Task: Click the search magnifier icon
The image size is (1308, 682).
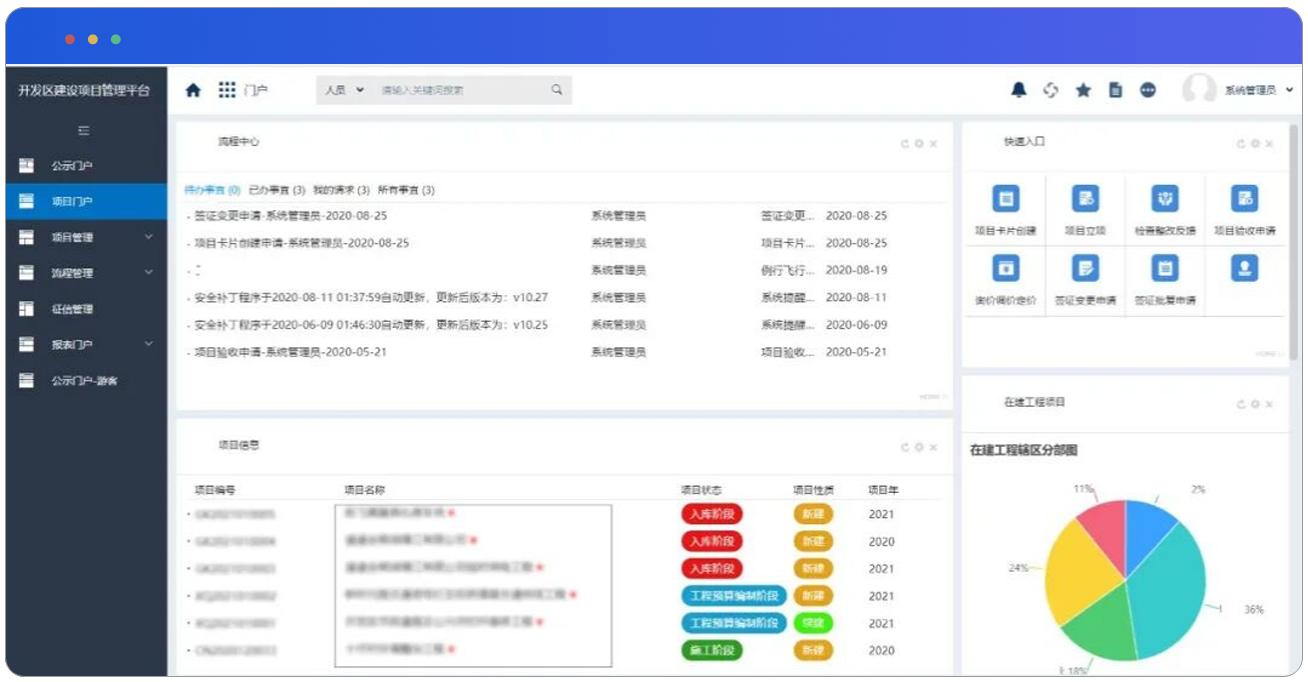Action: (557, 90)
